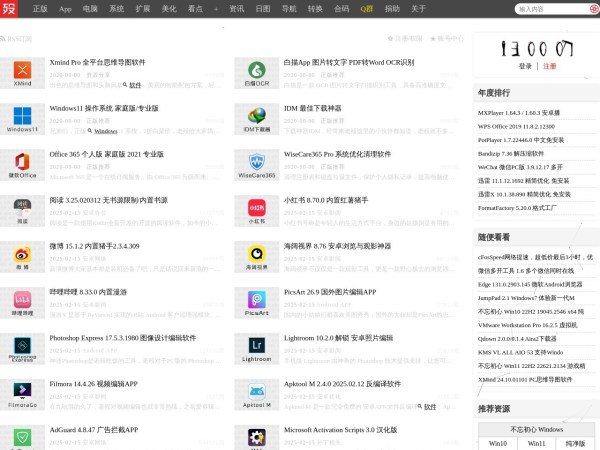
Task: Open WiseCare365 Pro 系统优化清理软件 title
Action: (x=338, y=154)
